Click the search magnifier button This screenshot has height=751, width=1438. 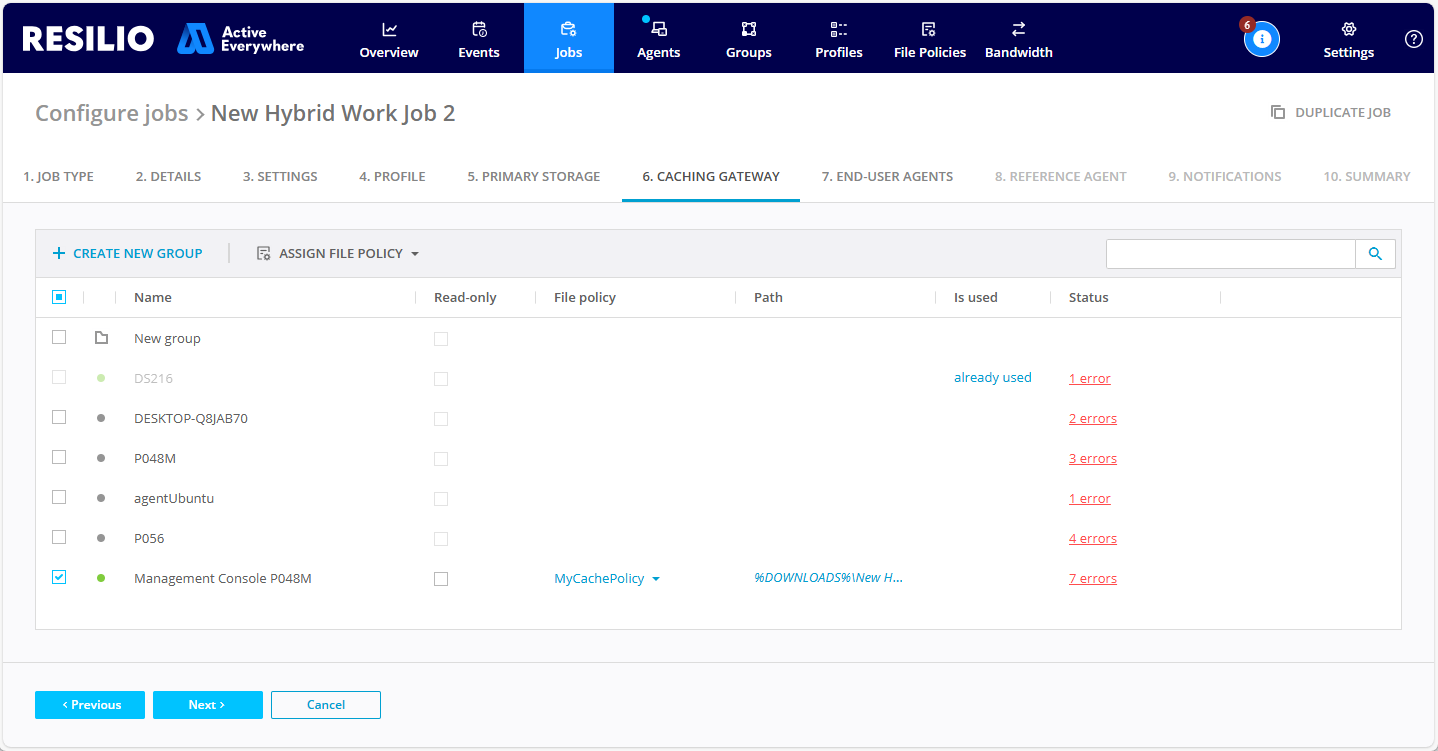1375,254
